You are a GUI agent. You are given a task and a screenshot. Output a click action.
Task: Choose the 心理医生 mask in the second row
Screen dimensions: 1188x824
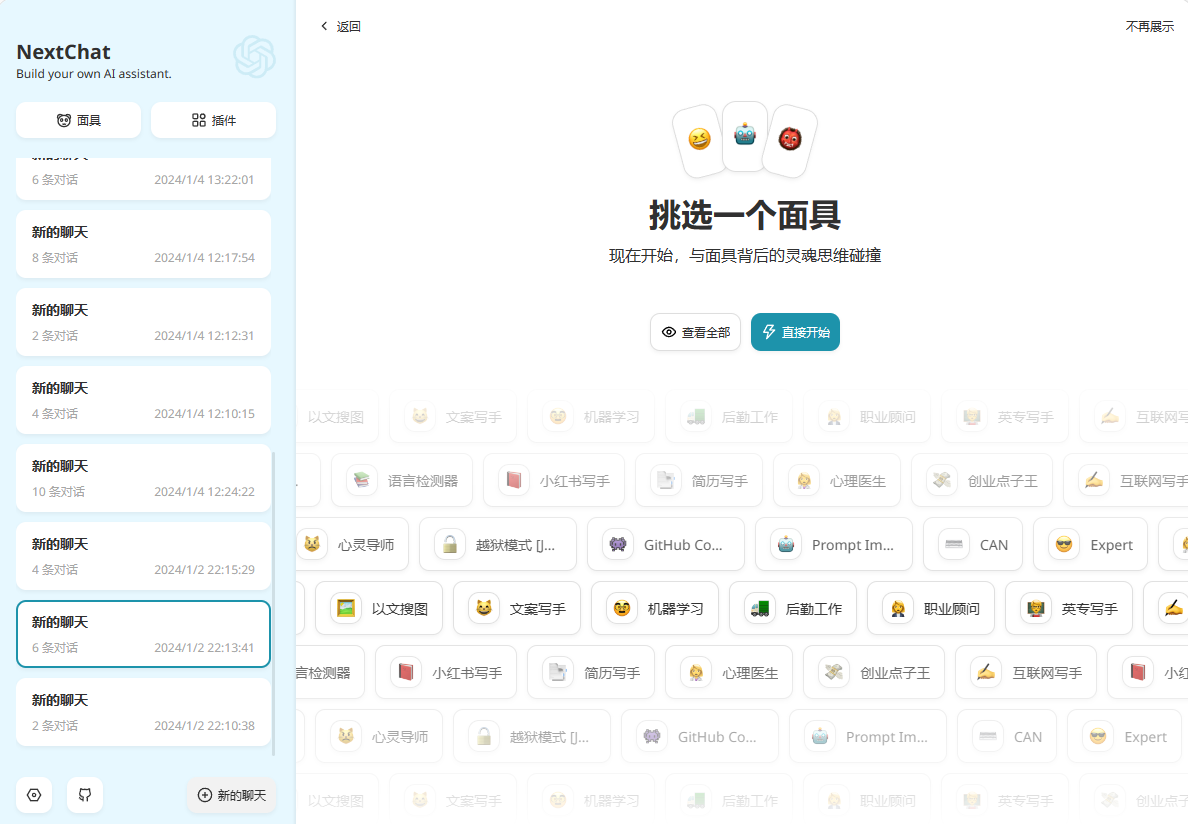point(836,481)
